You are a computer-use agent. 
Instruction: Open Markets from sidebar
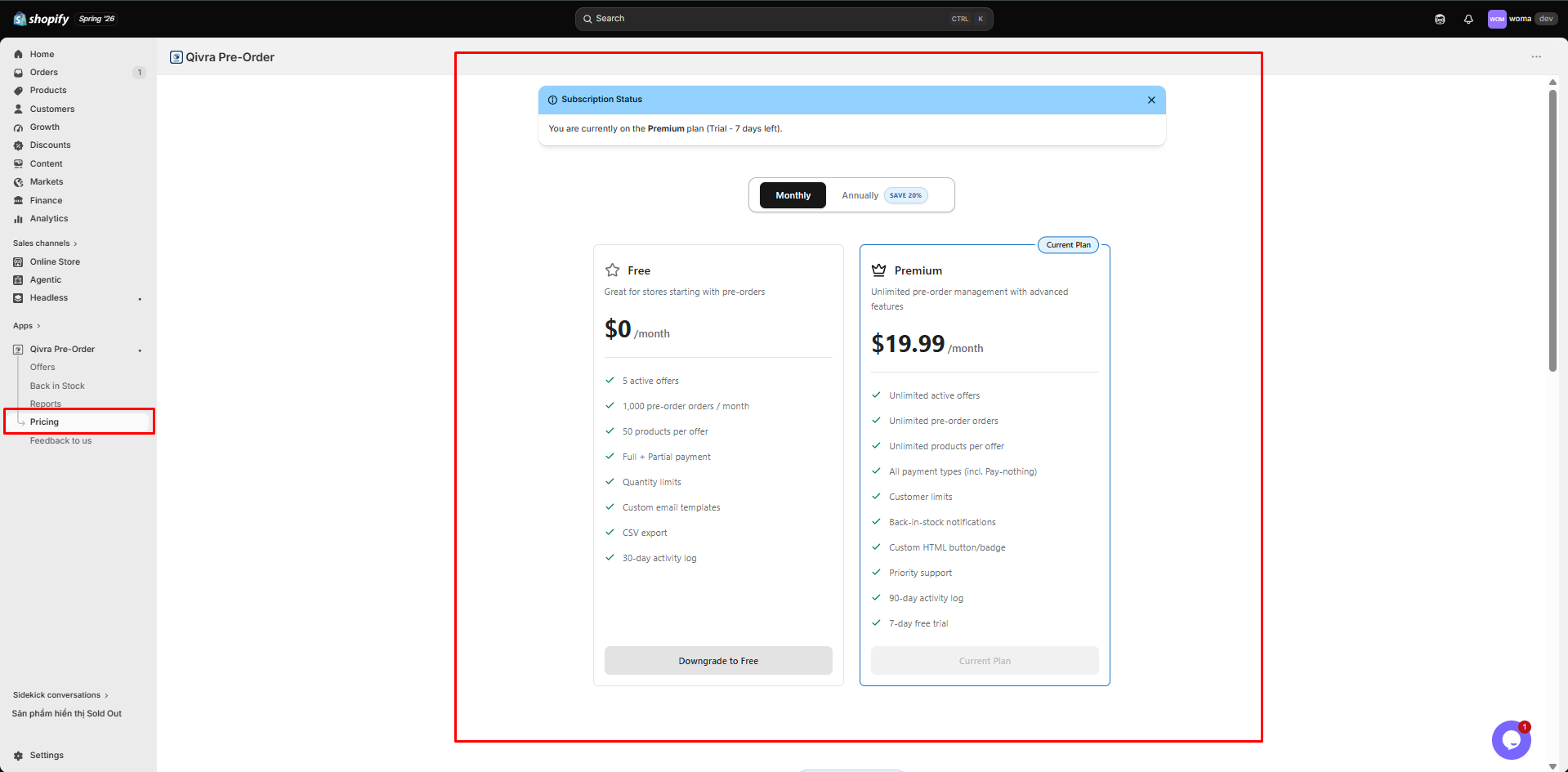coord(47,181)
